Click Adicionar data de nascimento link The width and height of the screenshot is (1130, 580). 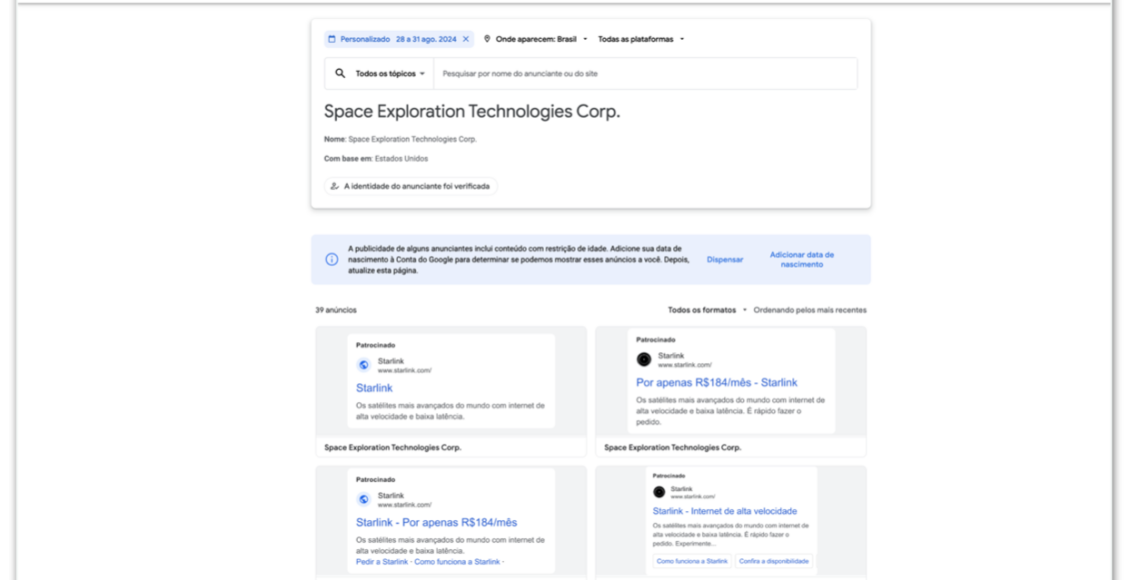(801, 259)
